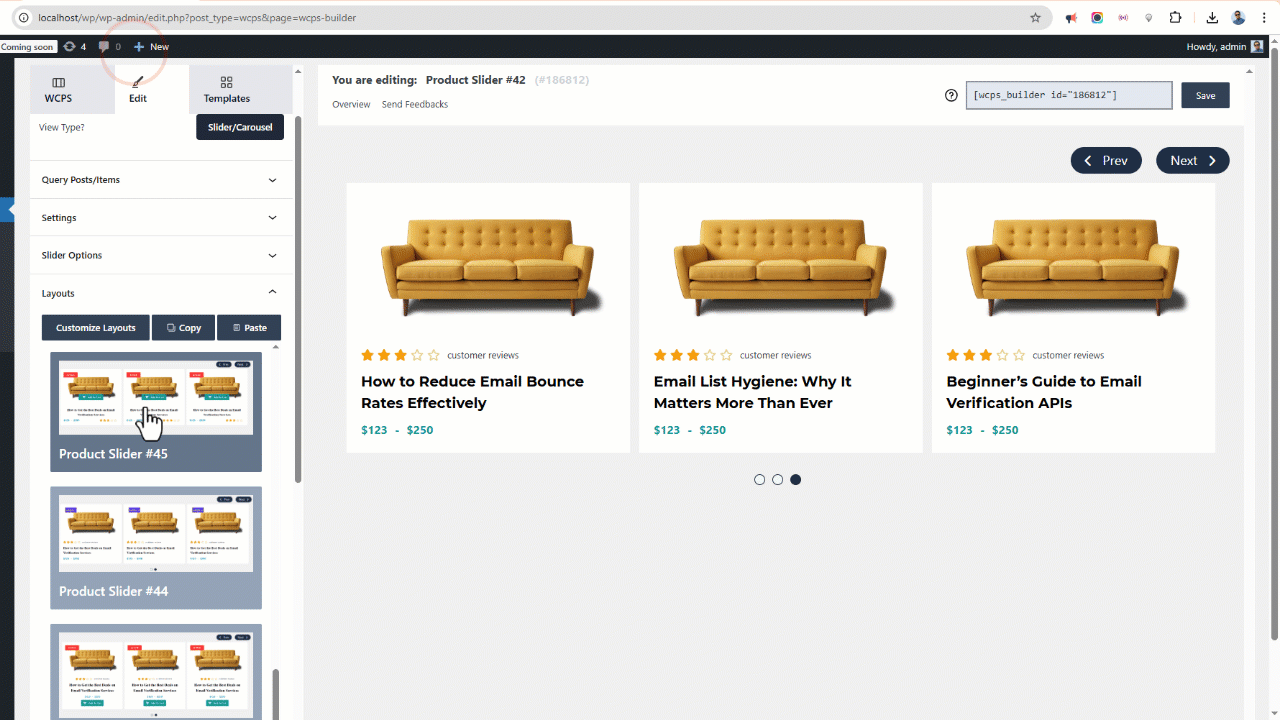Click the layouts list vertical scrollbar

pyautogui.click(x=276, y=692)
